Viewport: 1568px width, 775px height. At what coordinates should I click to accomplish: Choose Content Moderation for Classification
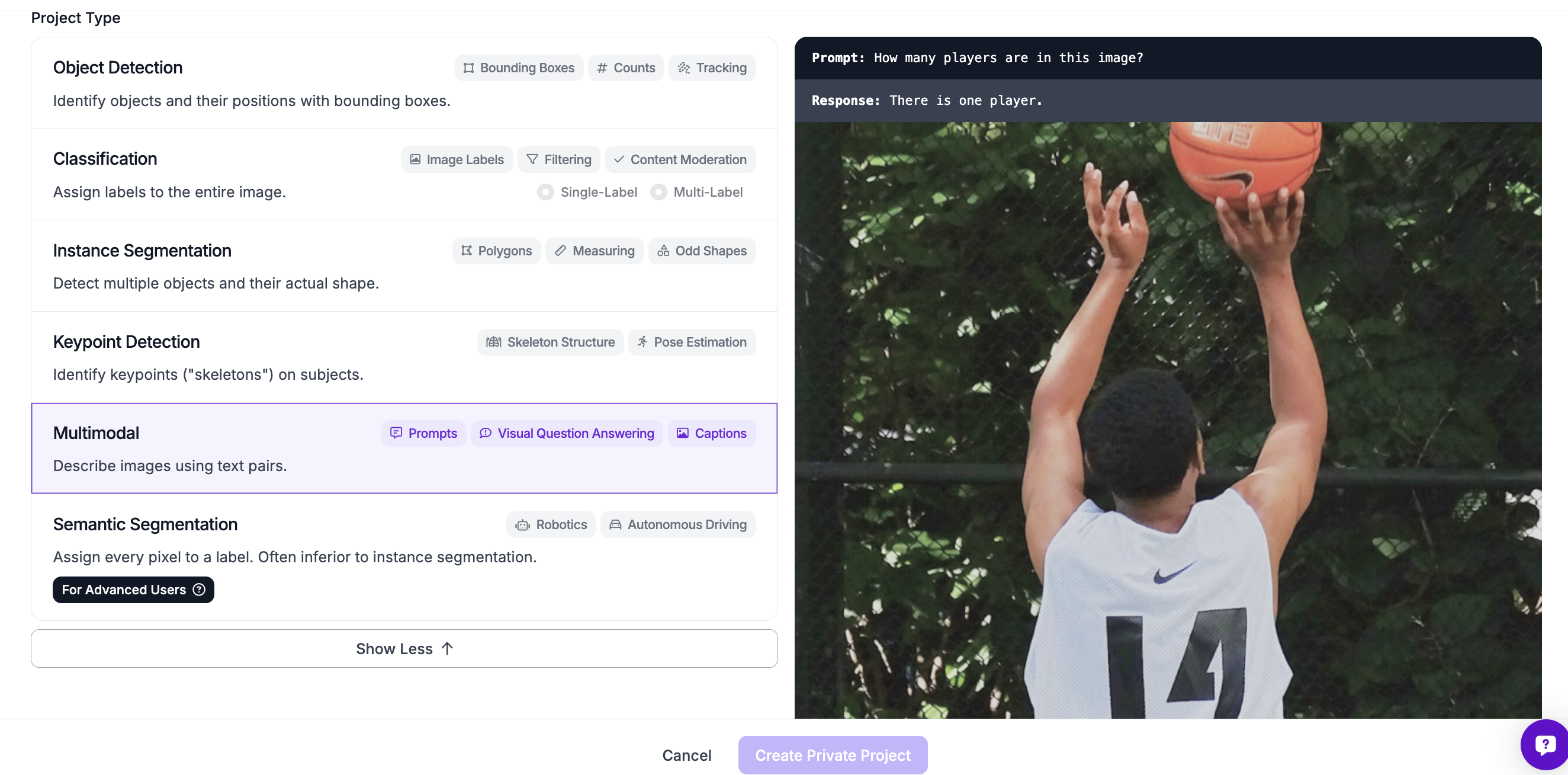tap(680, 159)
